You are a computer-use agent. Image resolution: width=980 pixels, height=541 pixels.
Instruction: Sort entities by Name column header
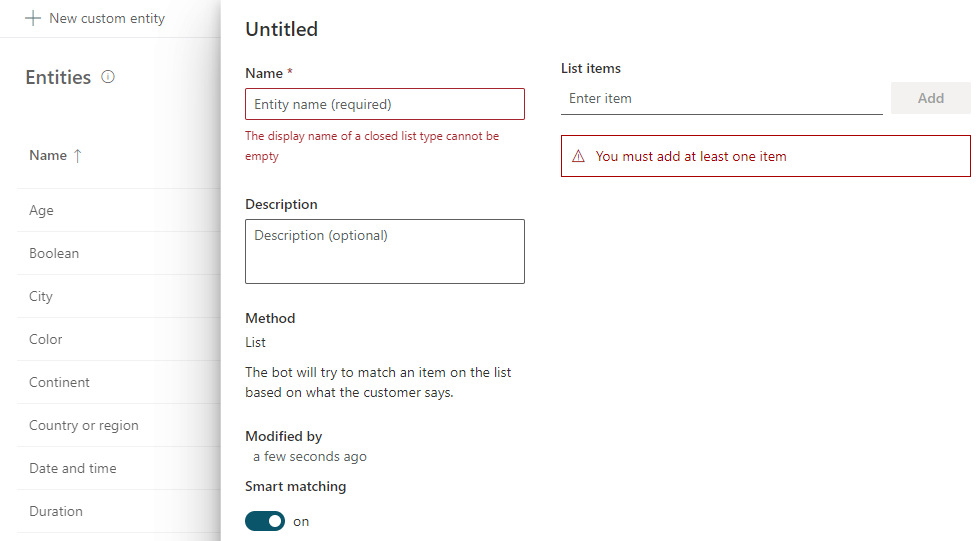[48, 156]
